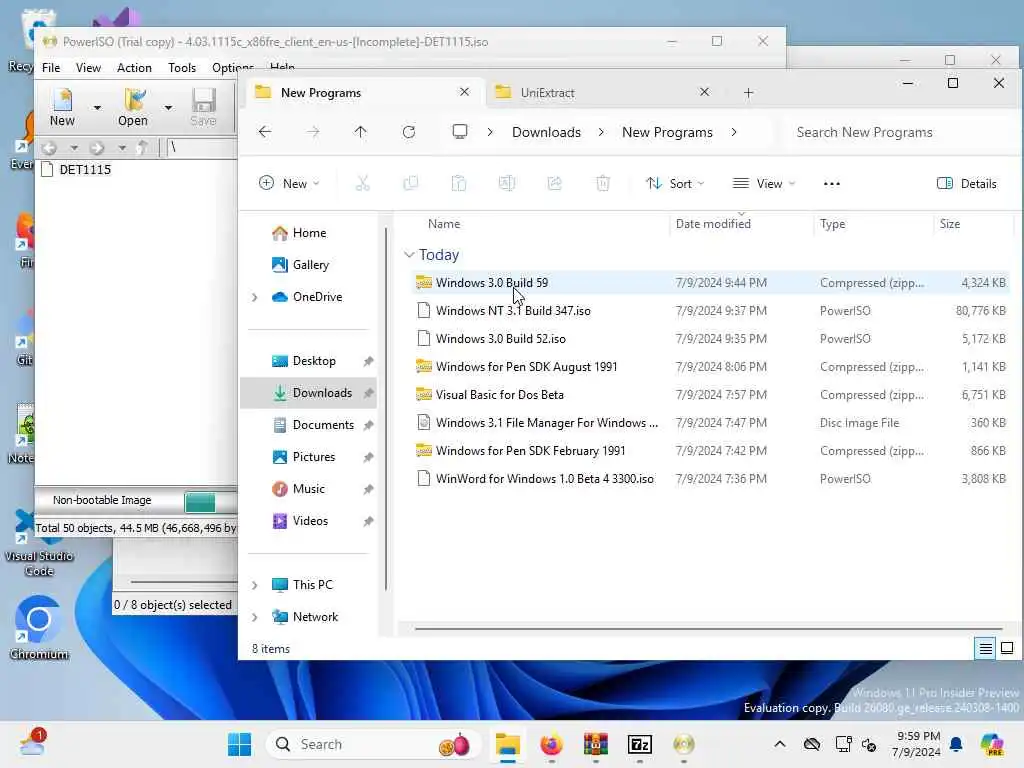Open the View dropdown in Explorer toolbar
Screen dimensions: 1024x768
tap(764, 184)
